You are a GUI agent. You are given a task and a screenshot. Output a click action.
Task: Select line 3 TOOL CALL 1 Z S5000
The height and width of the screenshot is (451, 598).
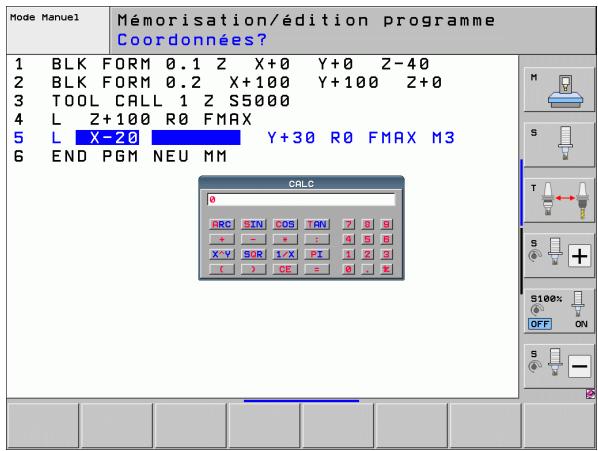(x=152, y=101)
